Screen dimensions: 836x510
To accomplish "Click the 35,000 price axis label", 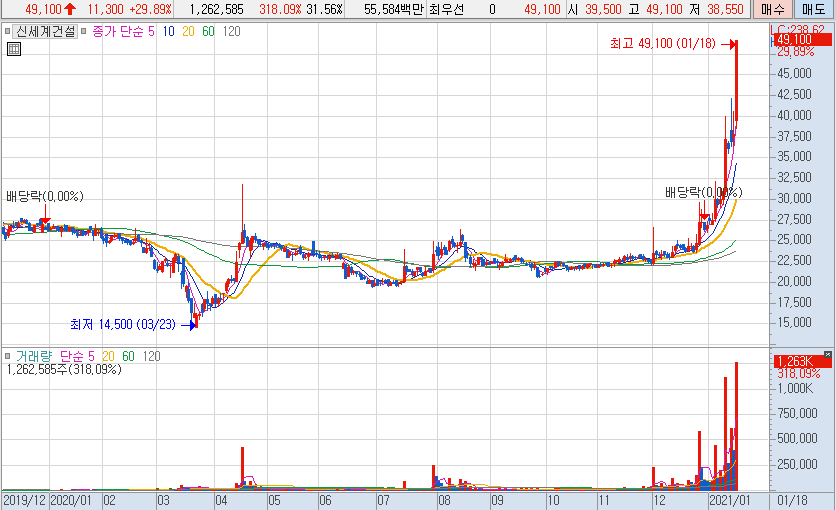I will click(x=794, y=157).
